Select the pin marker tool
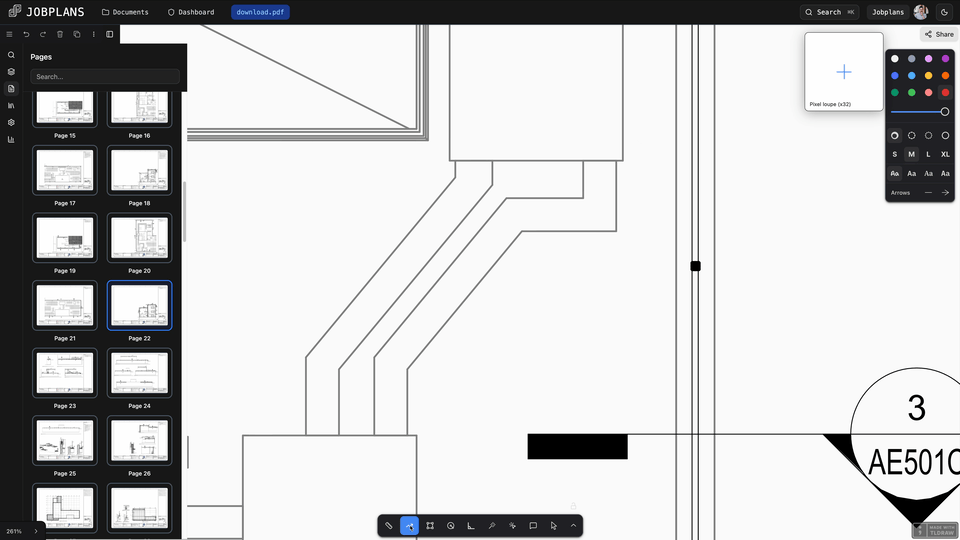960x540 pixels. (492, 525)
